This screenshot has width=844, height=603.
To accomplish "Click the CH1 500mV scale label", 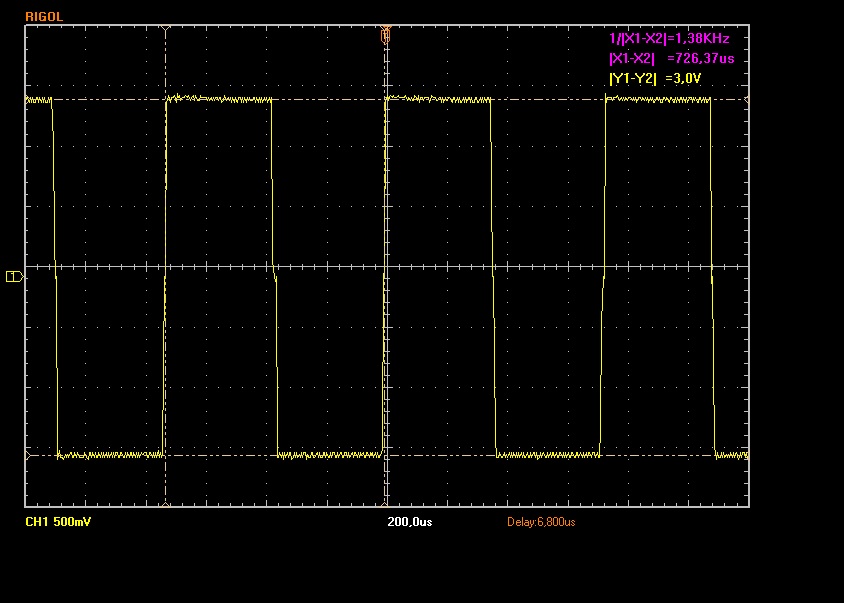I will tap(58, 522).
